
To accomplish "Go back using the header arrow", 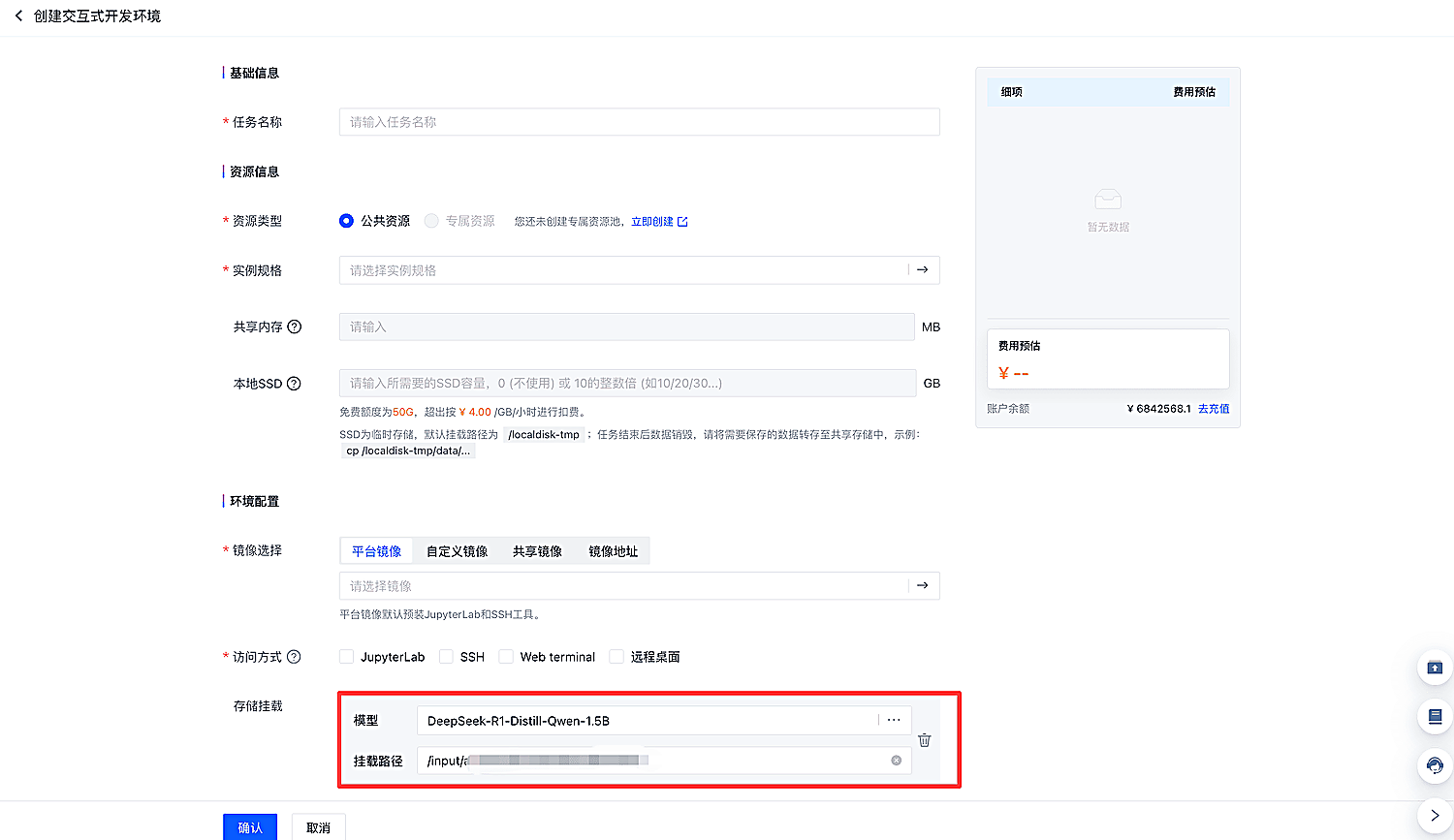I will 18,16.
